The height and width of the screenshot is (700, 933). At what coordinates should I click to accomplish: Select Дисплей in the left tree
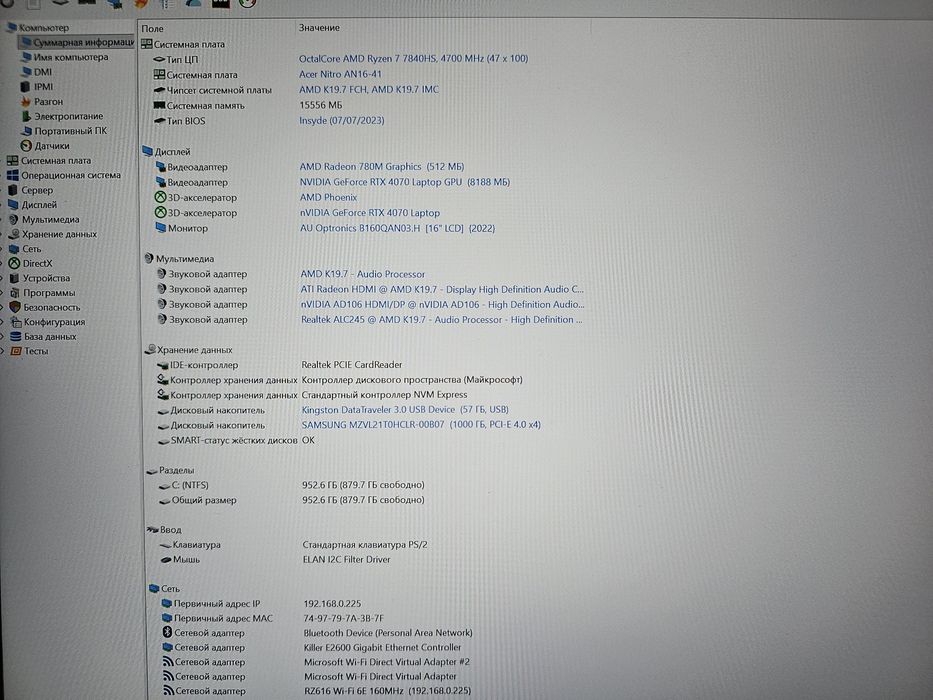click(x=39, y=205)
